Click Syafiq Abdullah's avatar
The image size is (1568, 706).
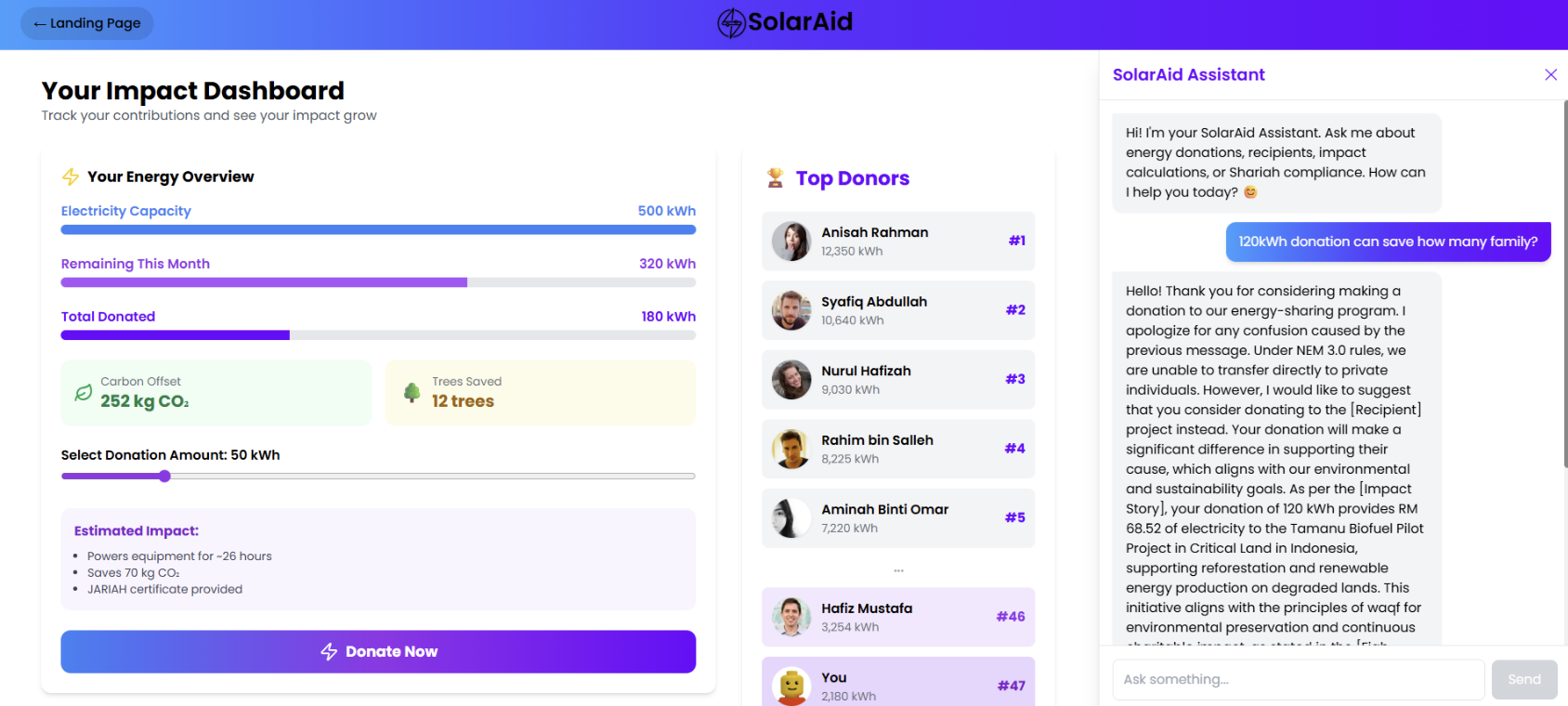pyautogui.click(x=791, y=310)
